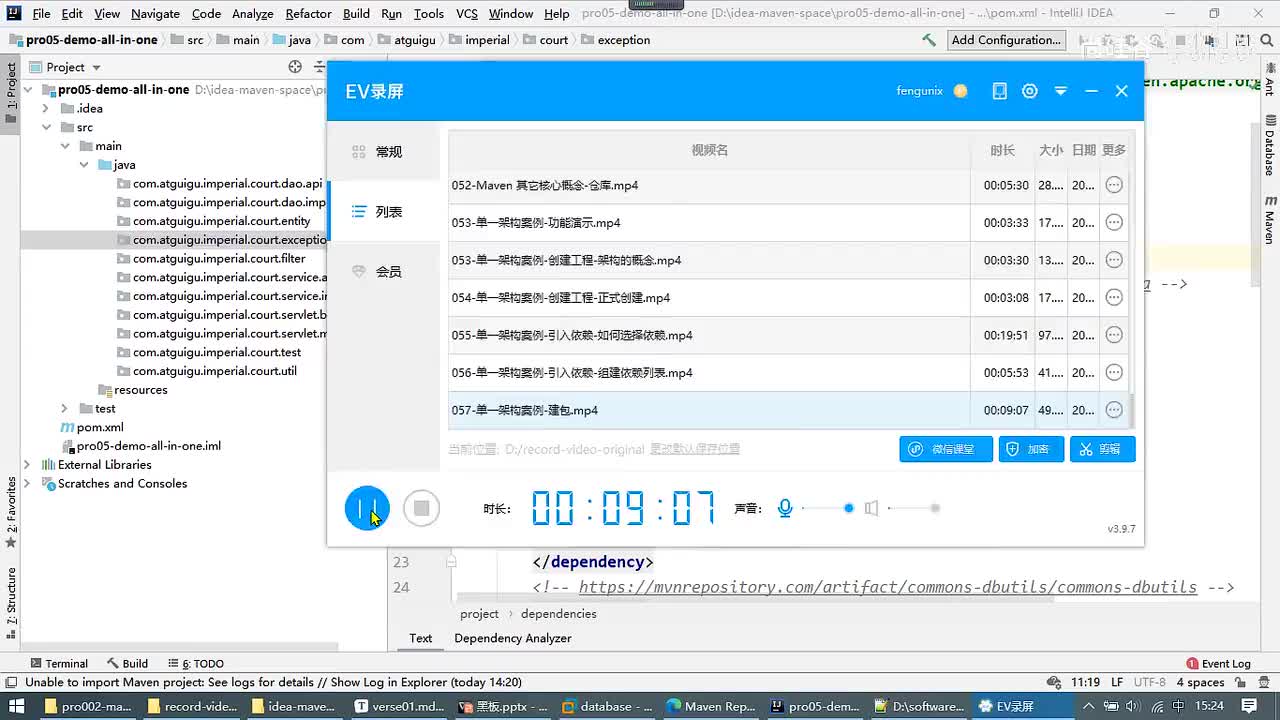Stop recording in EV recorder
The height and width of the screenshot is (720, 1280).
421,508
